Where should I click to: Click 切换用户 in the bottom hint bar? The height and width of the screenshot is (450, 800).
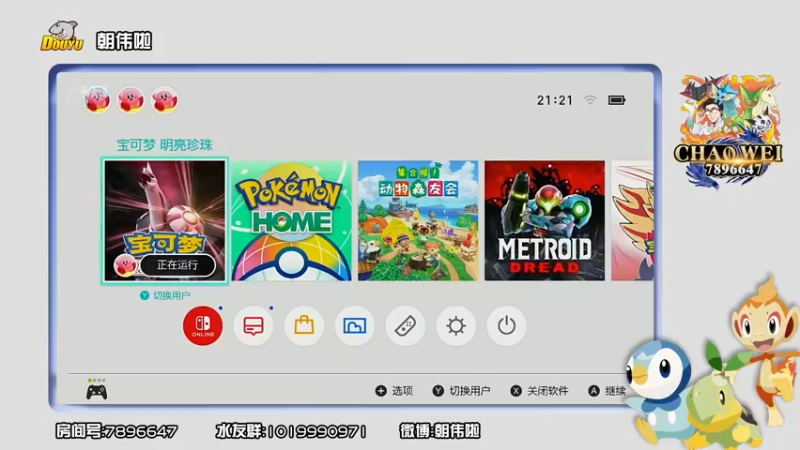462,391
